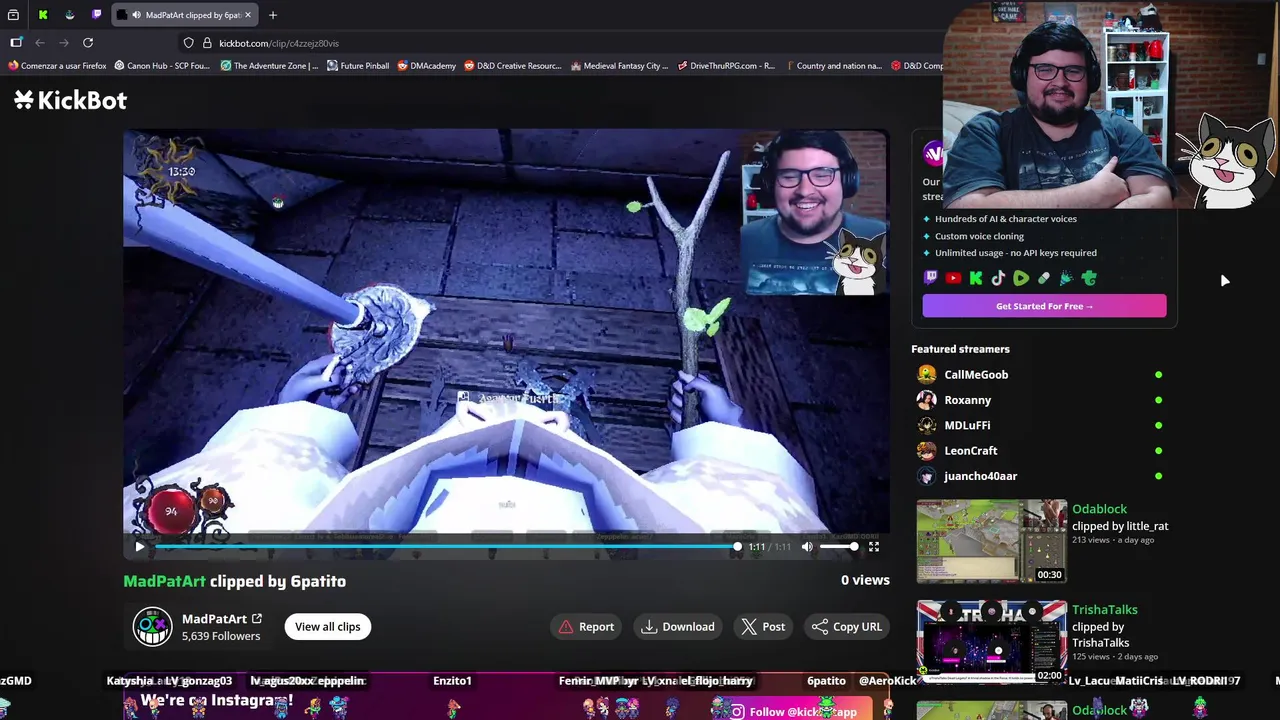Click the MadPatArt avatar
The height and width of the screenshot is (720, 1280).
153,627
